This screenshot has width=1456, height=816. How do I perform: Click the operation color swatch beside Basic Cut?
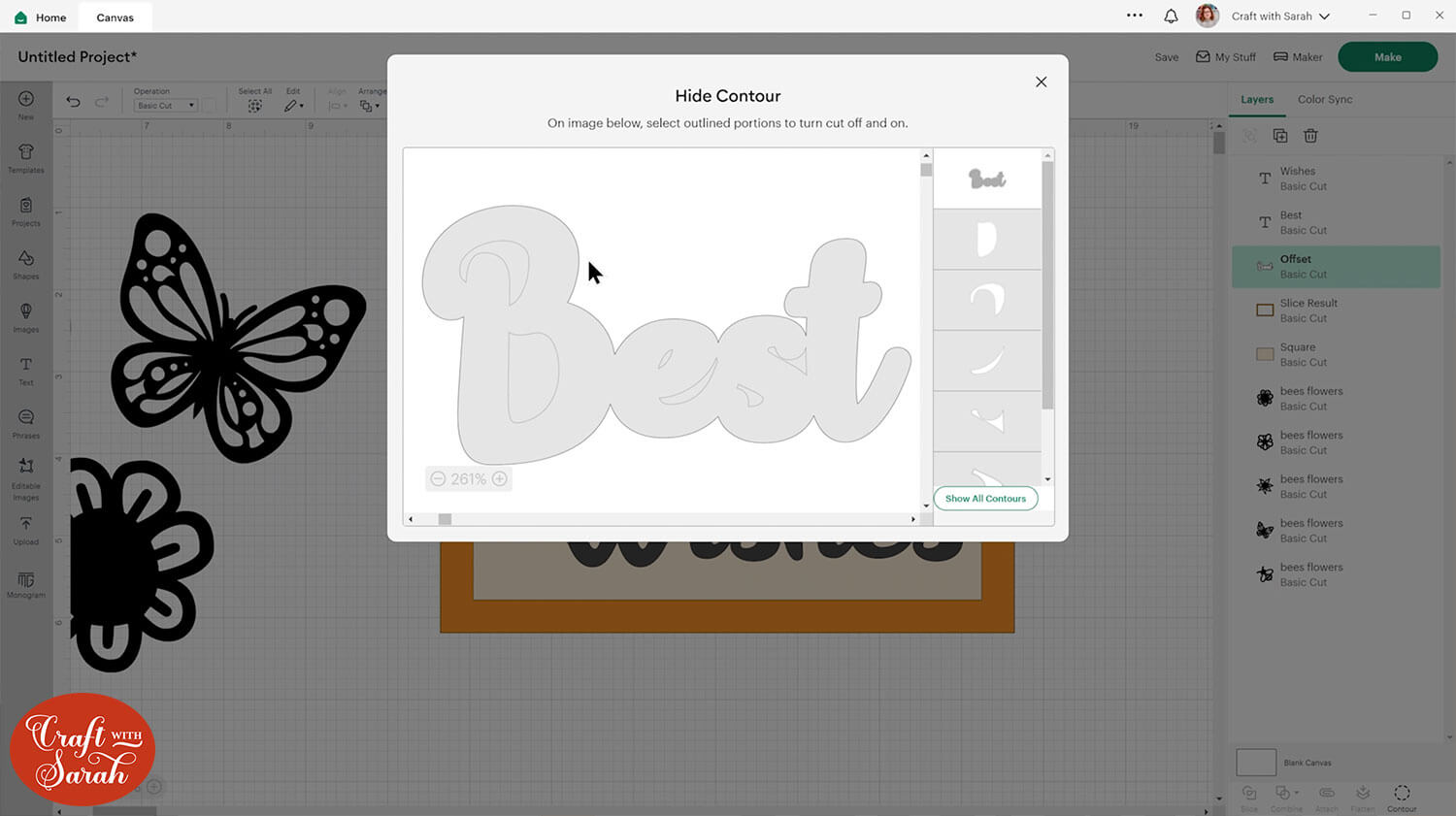tap(209, 106)
